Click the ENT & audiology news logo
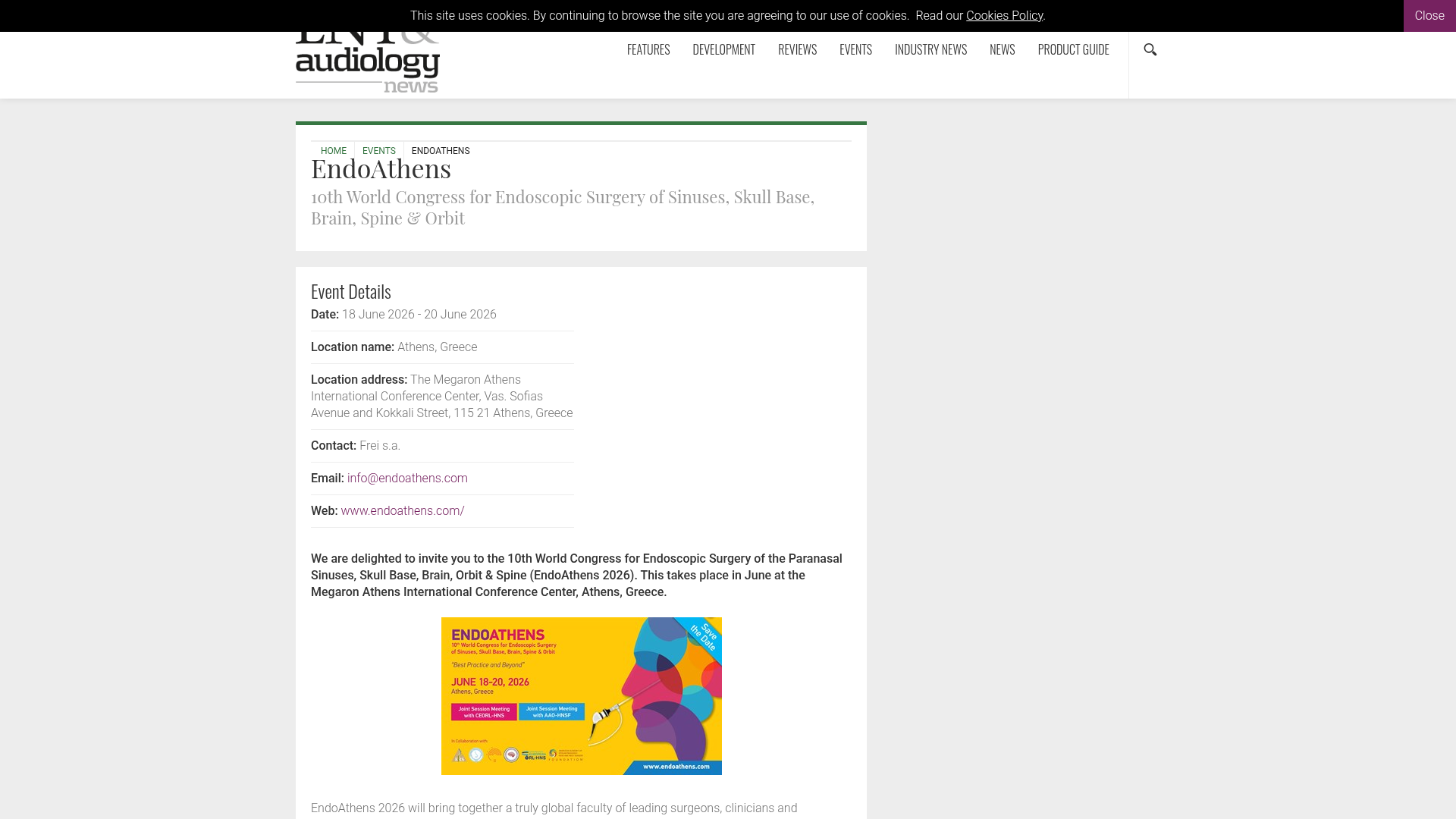Image resolution: width=1456 pixels, height=819 pixels. (368, 63)
